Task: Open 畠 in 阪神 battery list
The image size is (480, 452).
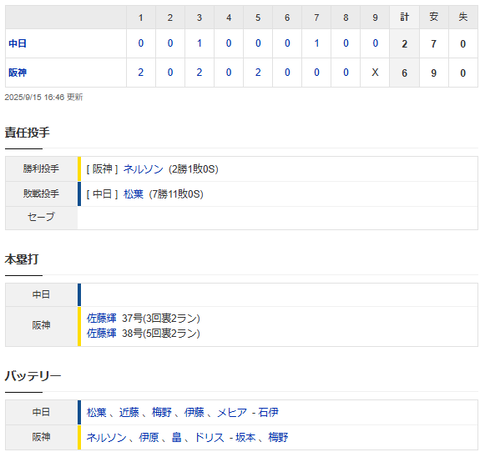Action: tap(177, 437)
